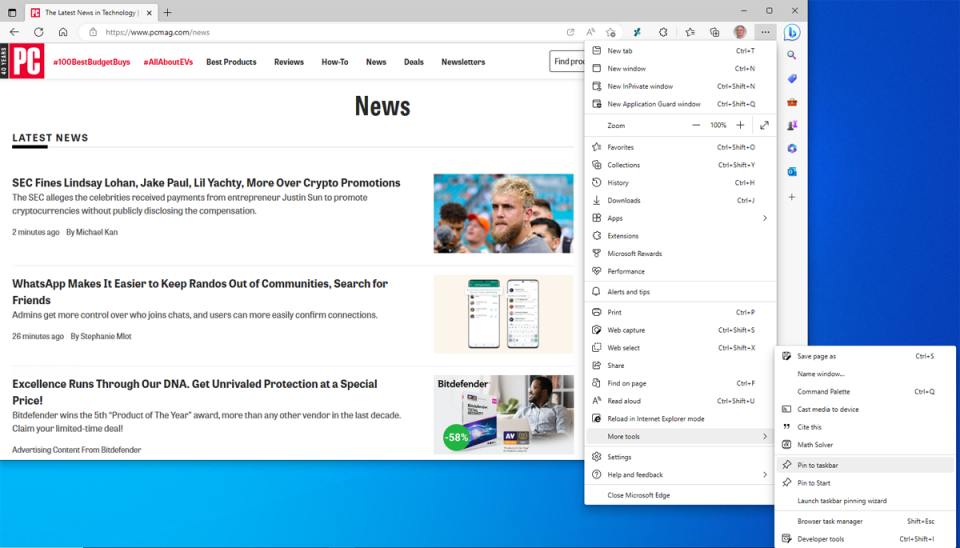
Task: Open the Extensions puzzle icon in toolbar
Action: coord(663,32)
